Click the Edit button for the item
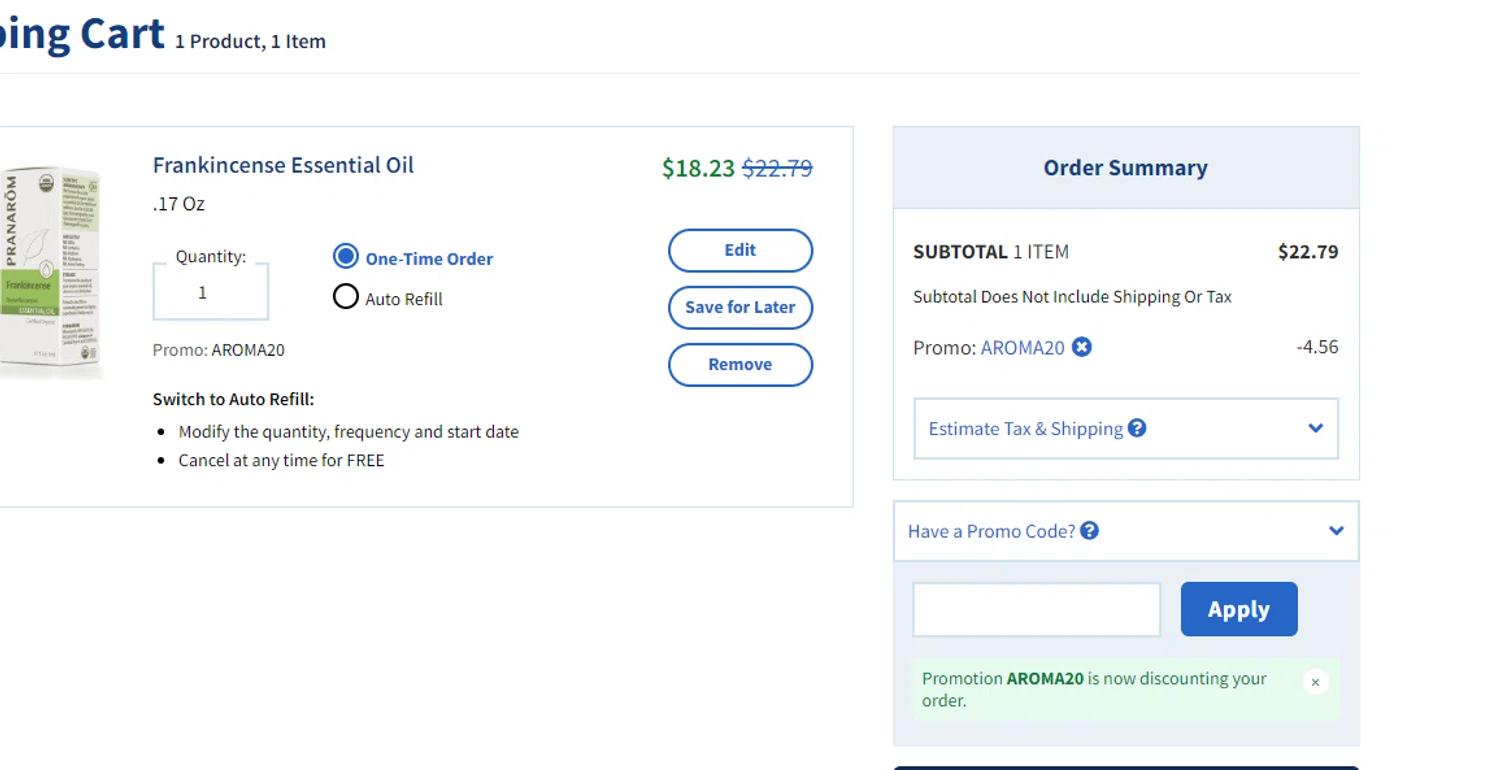This screenshot has width=1500, height=770. point(740,250)
